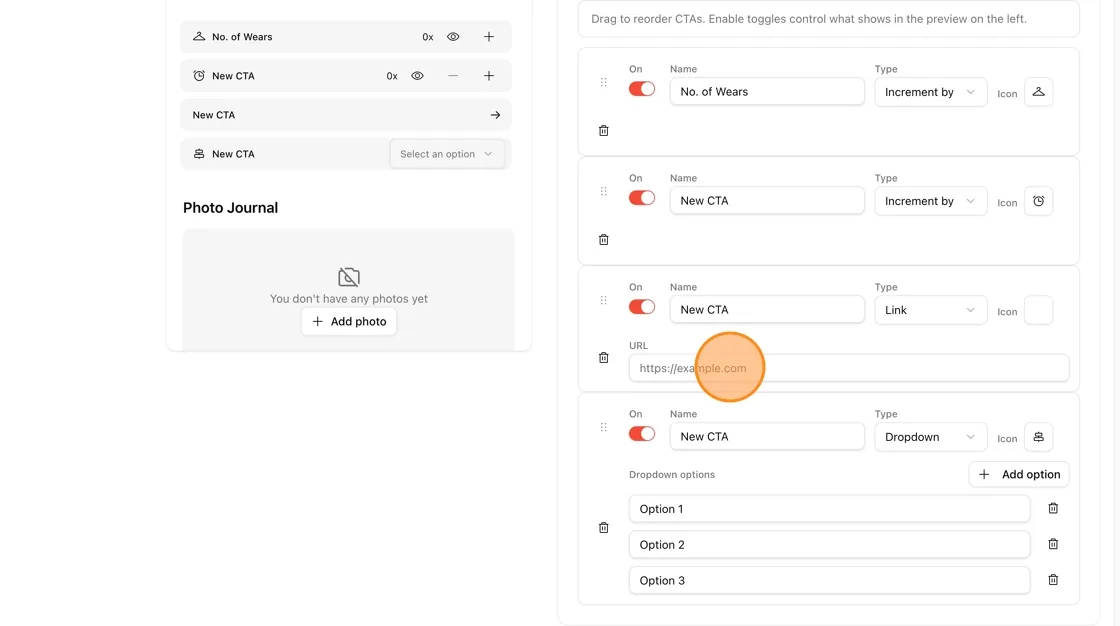The image size is (1120, 626).
Task: Disable the On toggle beside the alarm-icon CTA
Action: [641, 198]
